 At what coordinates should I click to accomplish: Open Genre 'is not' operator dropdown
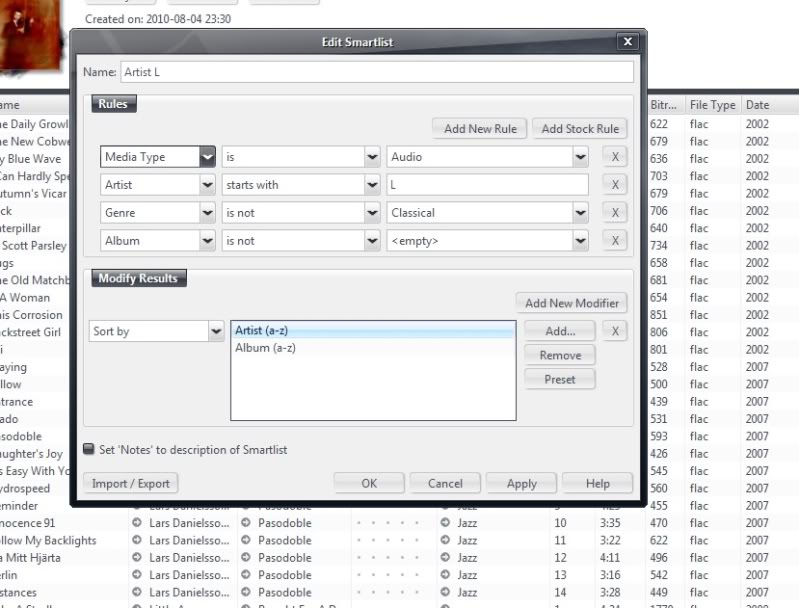pyautogui.click(x=372, y=213)
